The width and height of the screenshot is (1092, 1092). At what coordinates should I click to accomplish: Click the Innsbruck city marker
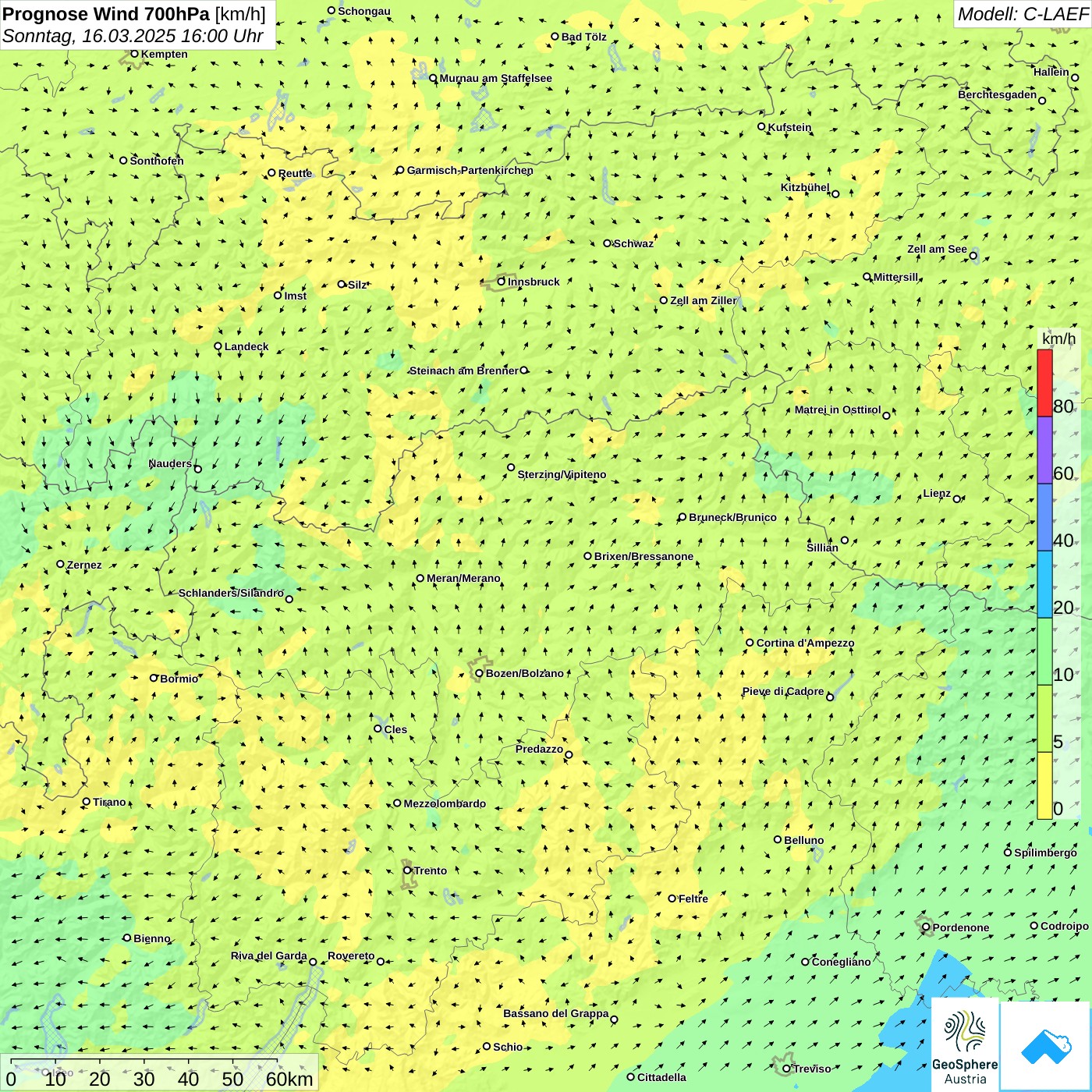(502, 282)
